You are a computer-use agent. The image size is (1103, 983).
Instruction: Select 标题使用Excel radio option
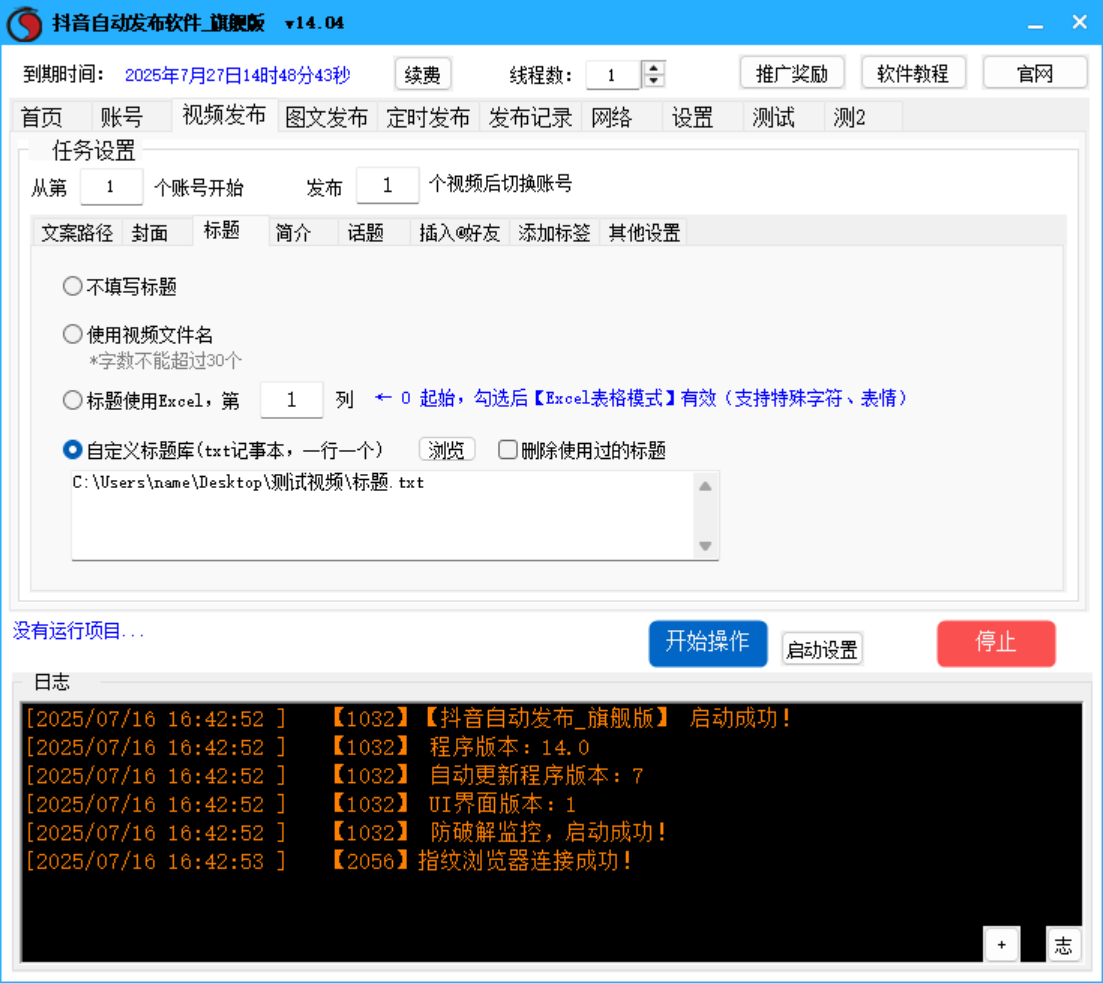click(151, 400)
